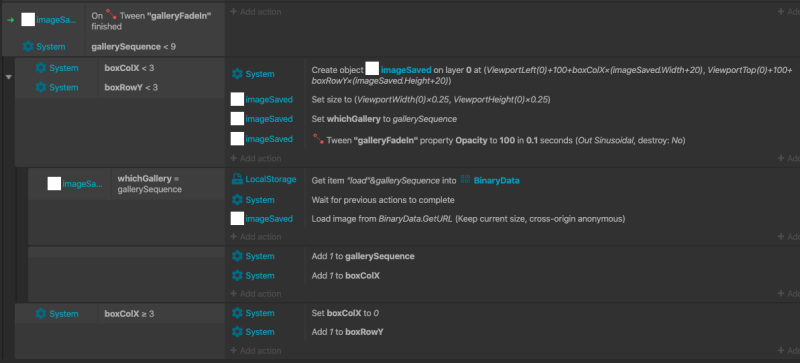
Task: Click Add action under Add 1 to boxRowY
Action: [256, 351]
